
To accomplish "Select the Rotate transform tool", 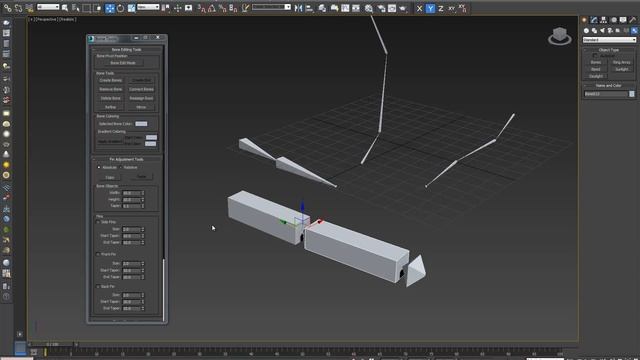I will 120,8.
